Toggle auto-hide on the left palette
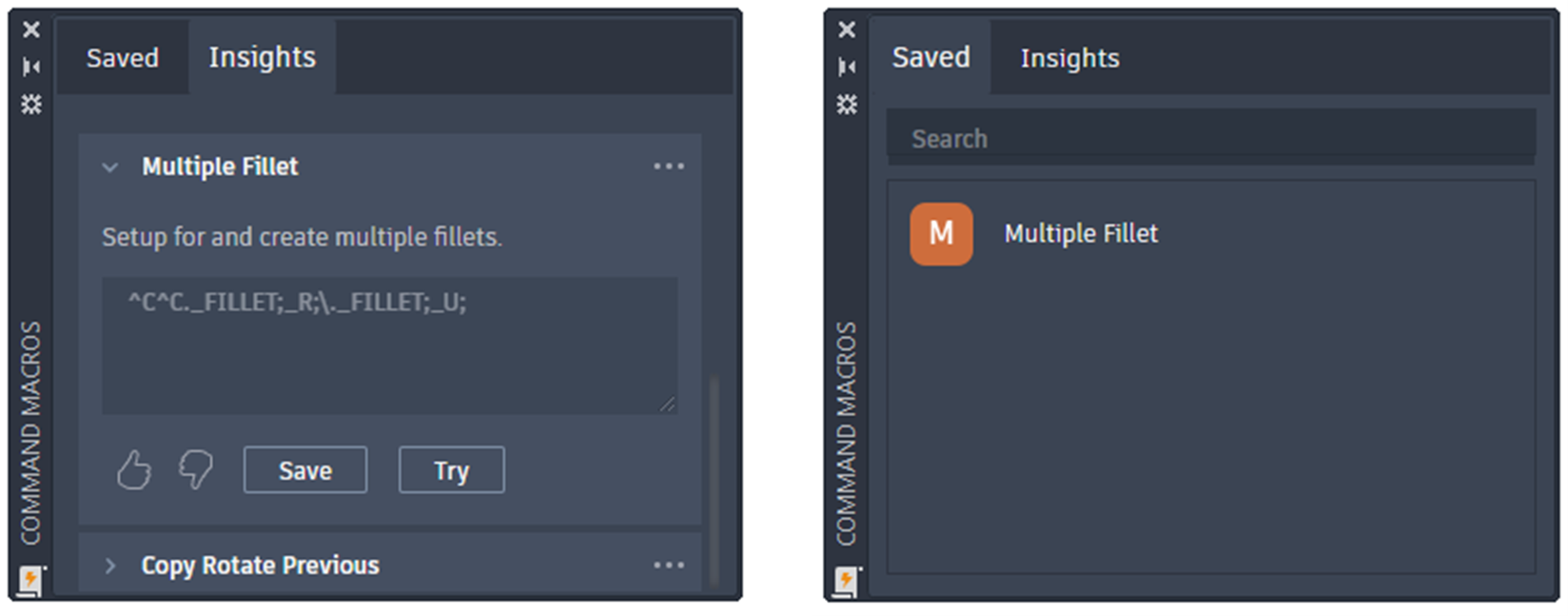The height and width of the screenshot is (616, 1568). [x=31, y=67]
